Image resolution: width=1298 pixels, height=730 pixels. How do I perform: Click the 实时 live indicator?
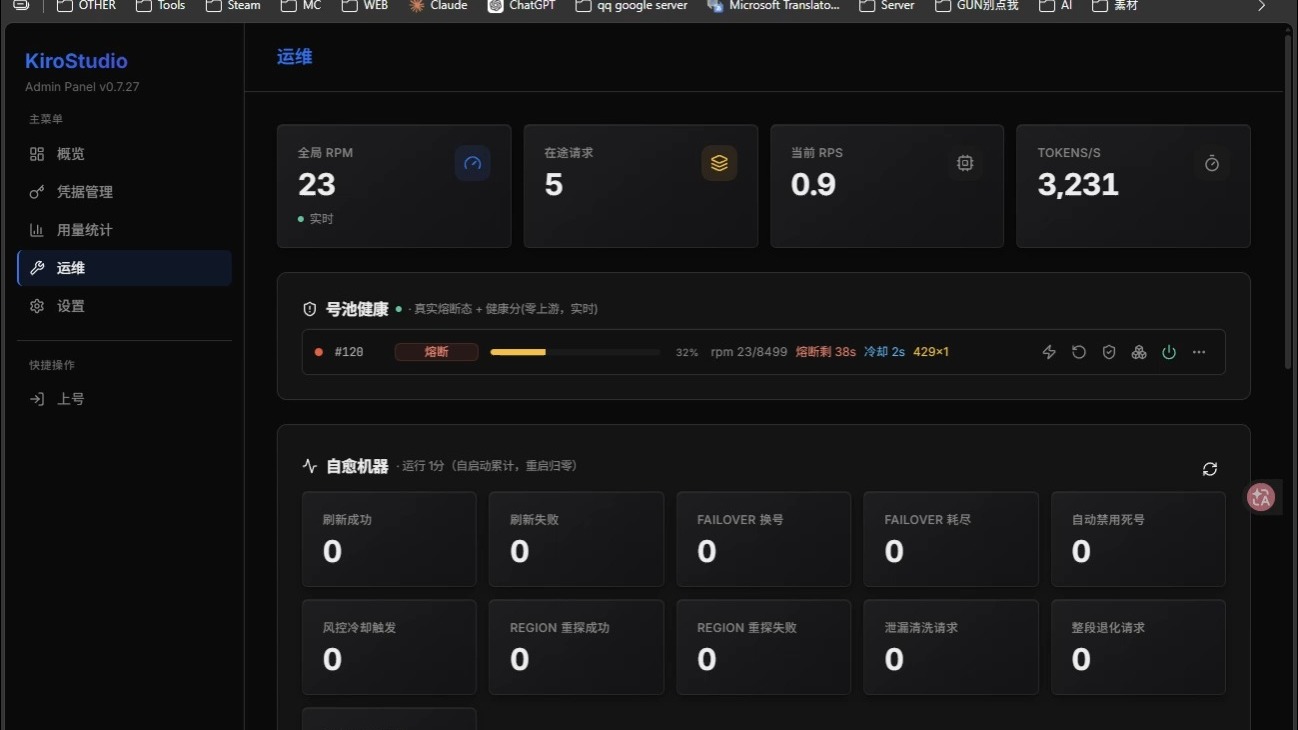point(316,219)
